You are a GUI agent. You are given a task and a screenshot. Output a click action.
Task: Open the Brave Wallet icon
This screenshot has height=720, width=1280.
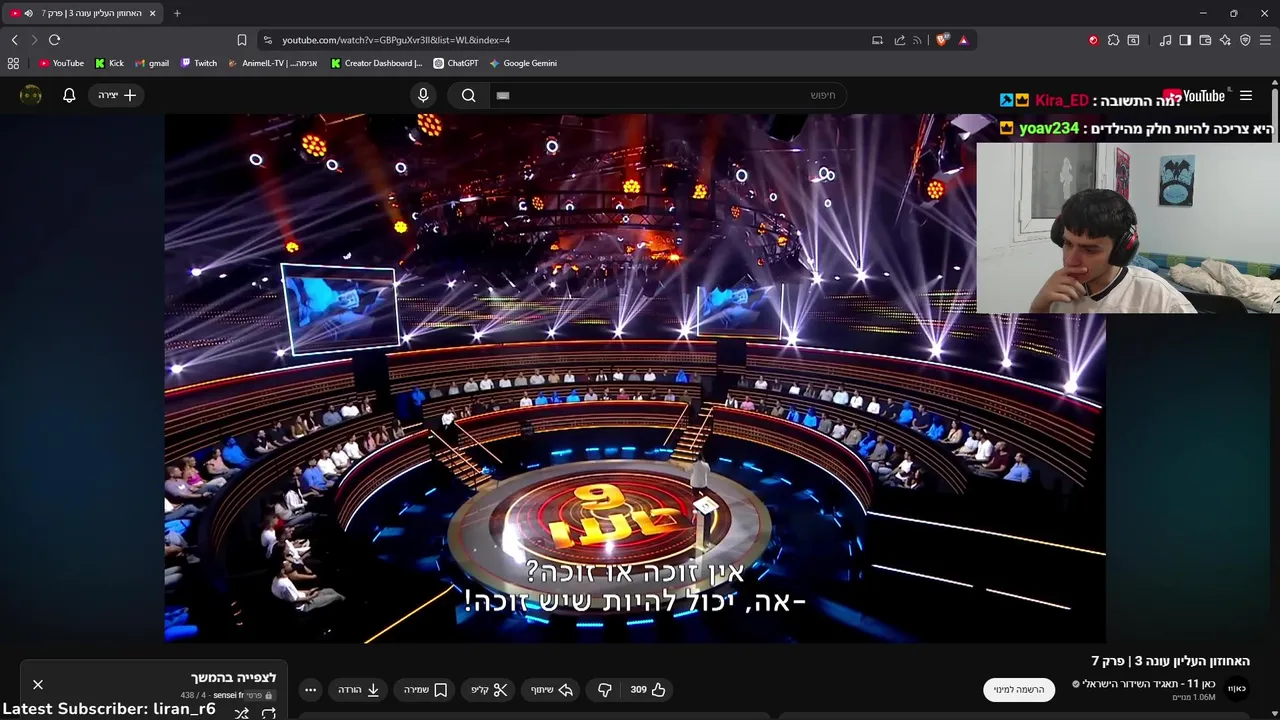pos(1205,40)
